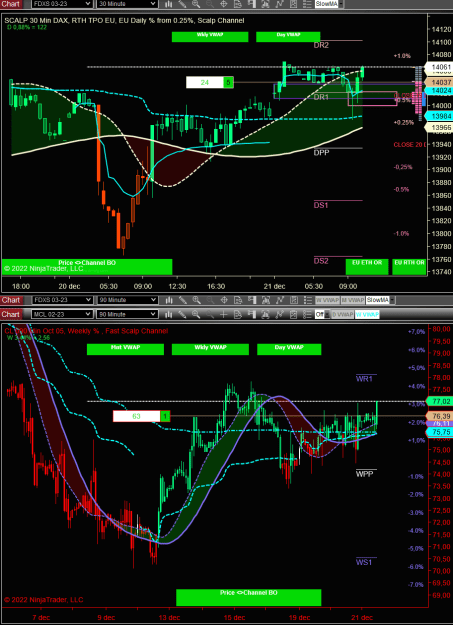453x625 pixels.
Task: Open indicators icon in MCL chart toolbar
Action: [x=279, y=314]
